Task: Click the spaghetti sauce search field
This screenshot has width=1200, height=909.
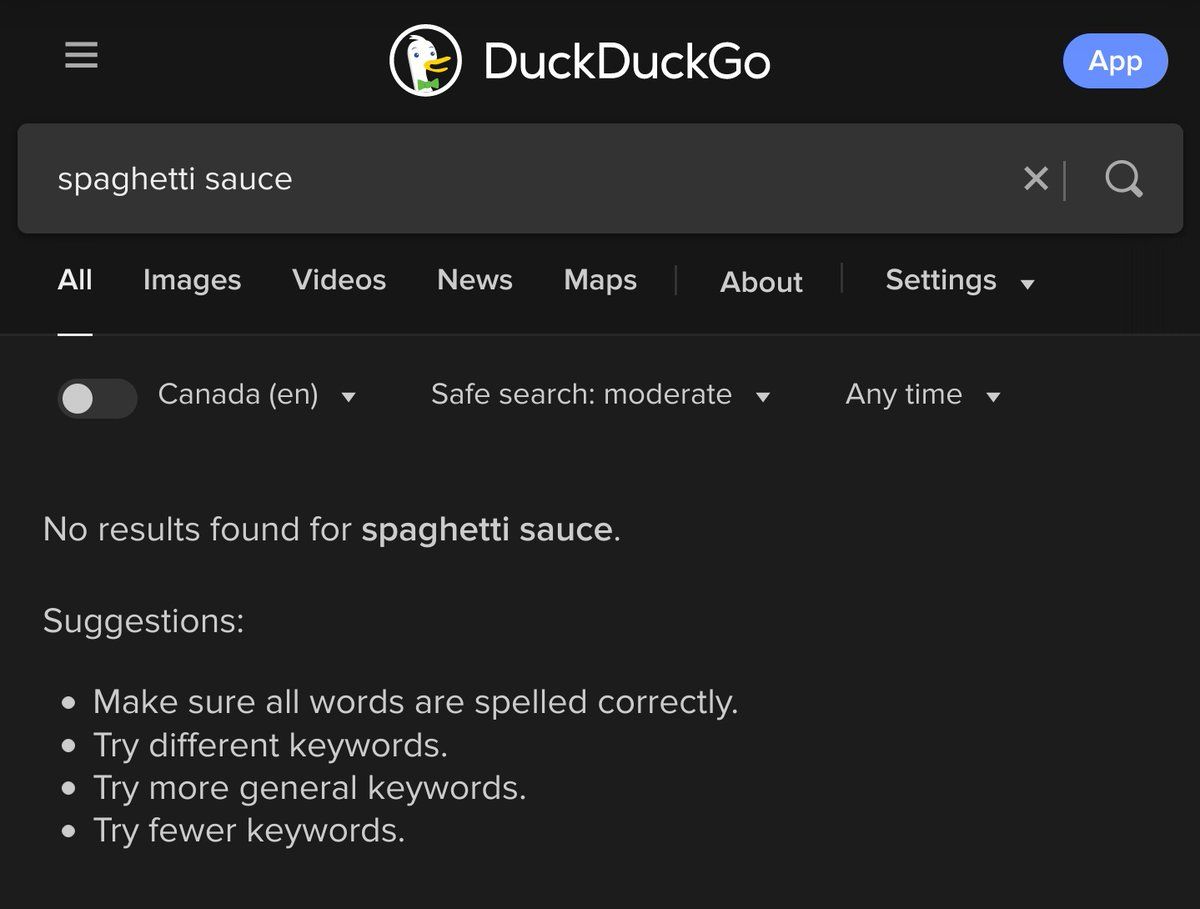Action: pos(500,179)
